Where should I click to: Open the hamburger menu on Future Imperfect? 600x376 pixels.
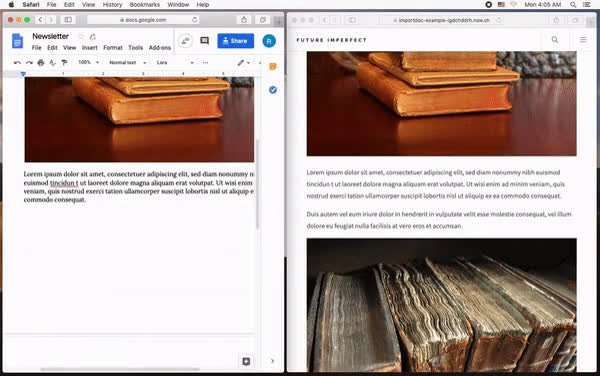[583, 39]
